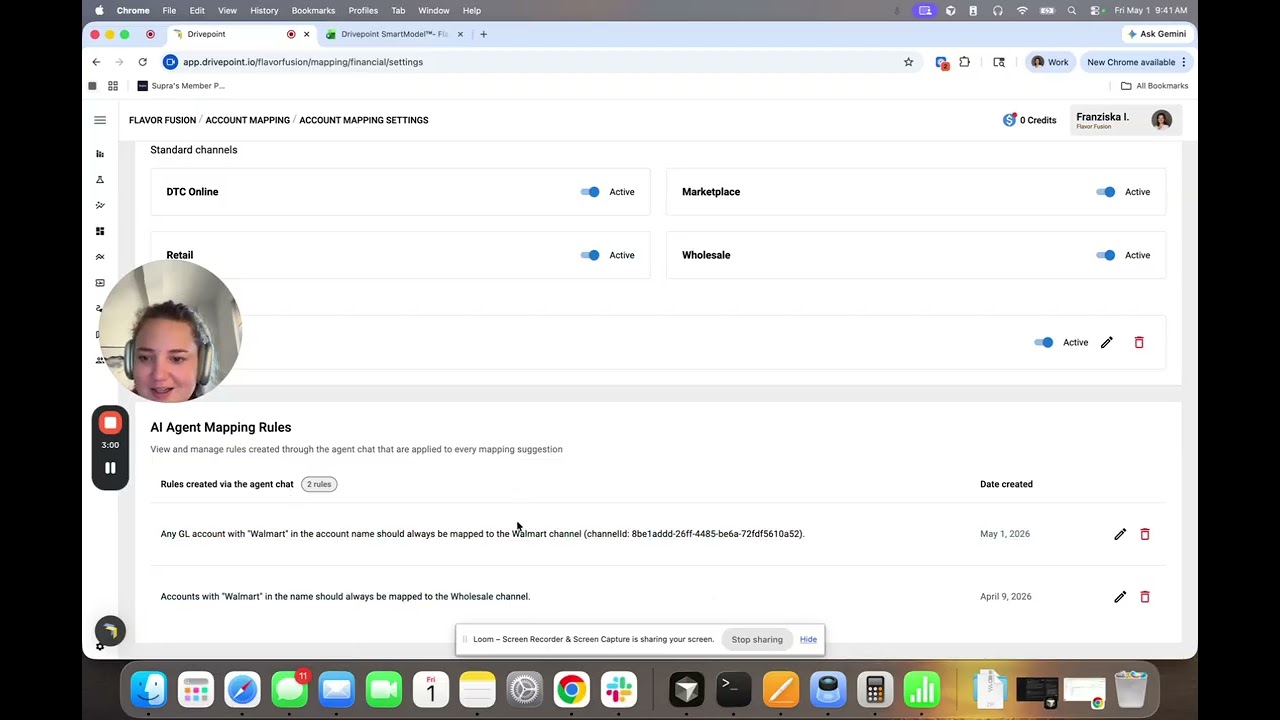Toggle Marketplace channel active switch

[1105, 192]
